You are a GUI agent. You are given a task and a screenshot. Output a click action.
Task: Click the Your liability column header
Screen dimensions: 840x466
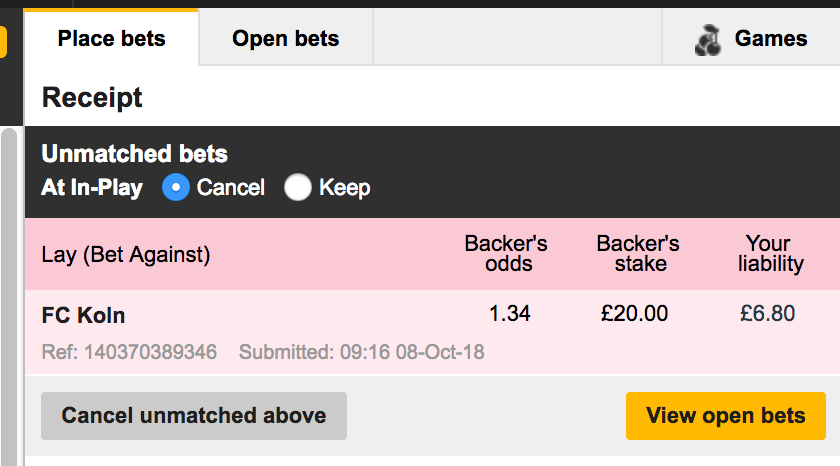point(770,254)
